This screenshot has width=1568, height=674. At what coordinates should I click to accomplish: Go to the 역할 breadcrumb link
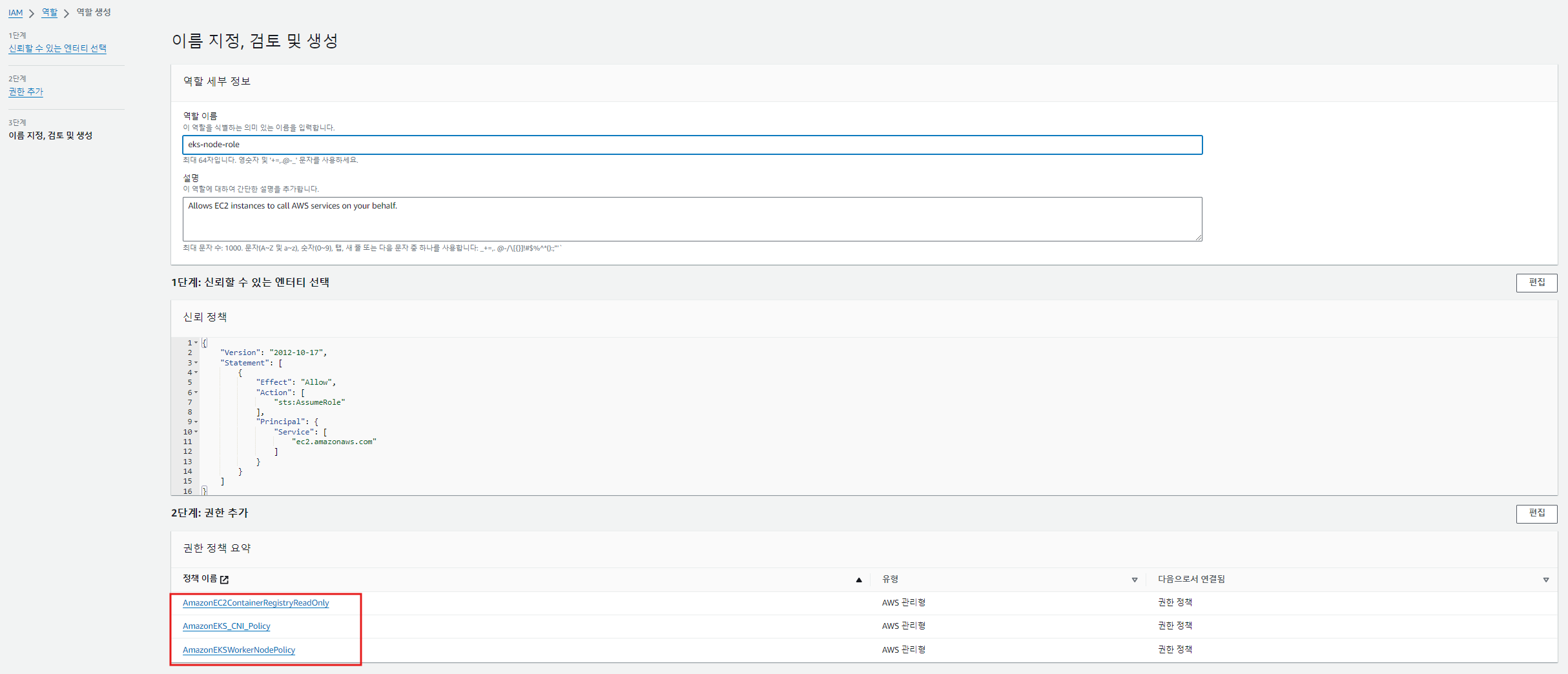pos(50,12)
